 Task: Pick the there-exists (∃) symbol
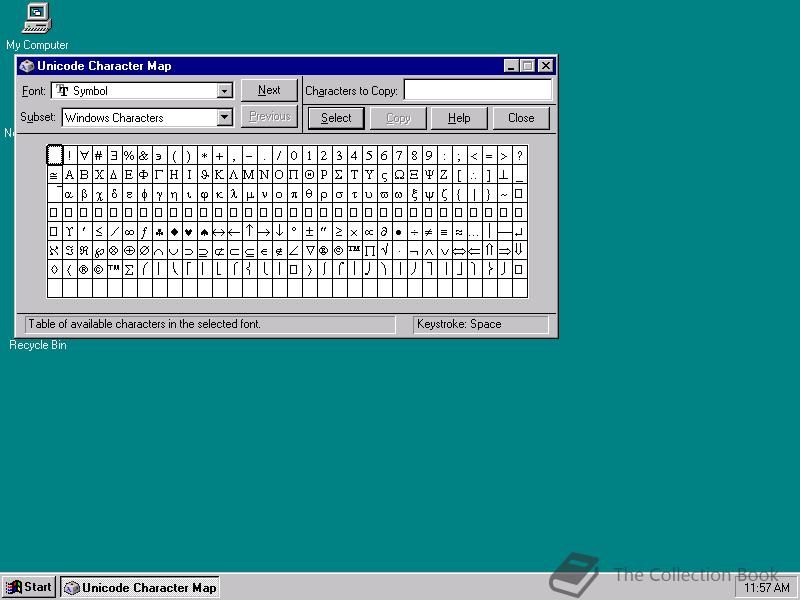tap(114, 156)
